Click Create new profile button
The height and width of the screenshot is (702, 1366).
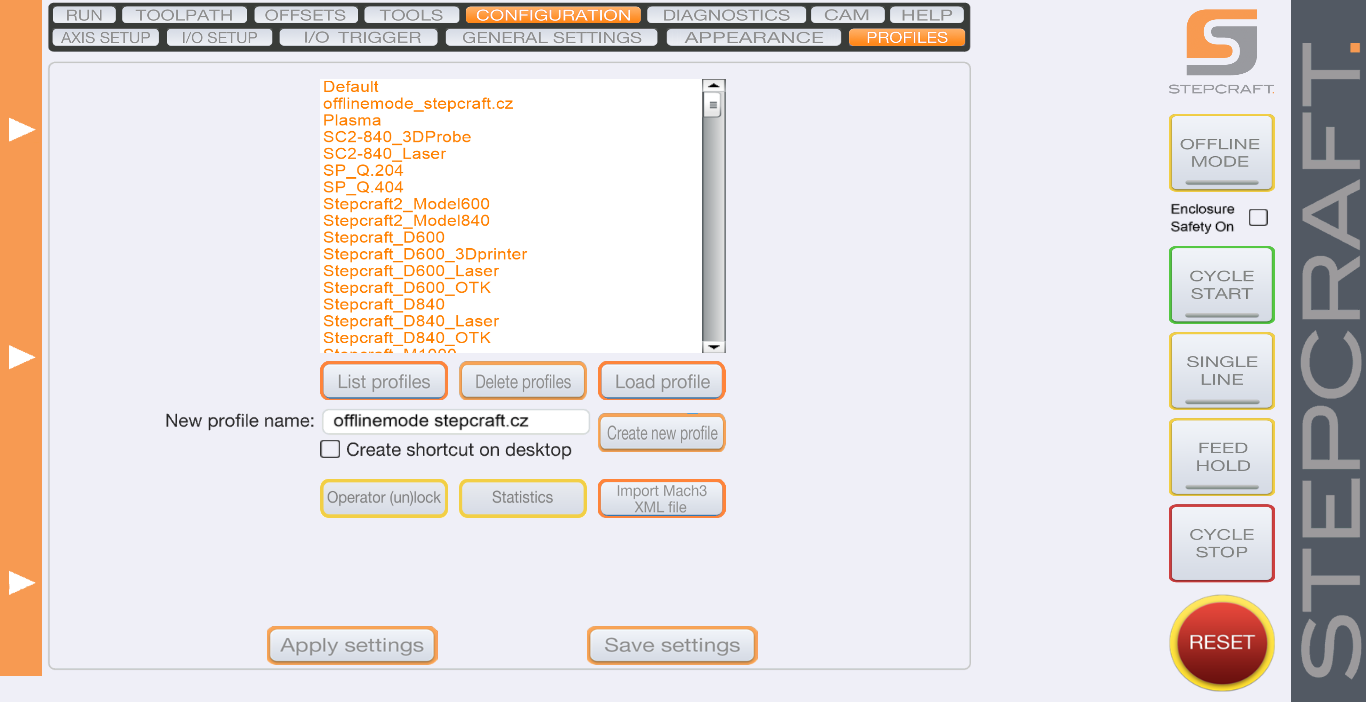click(x=661, y=433)
